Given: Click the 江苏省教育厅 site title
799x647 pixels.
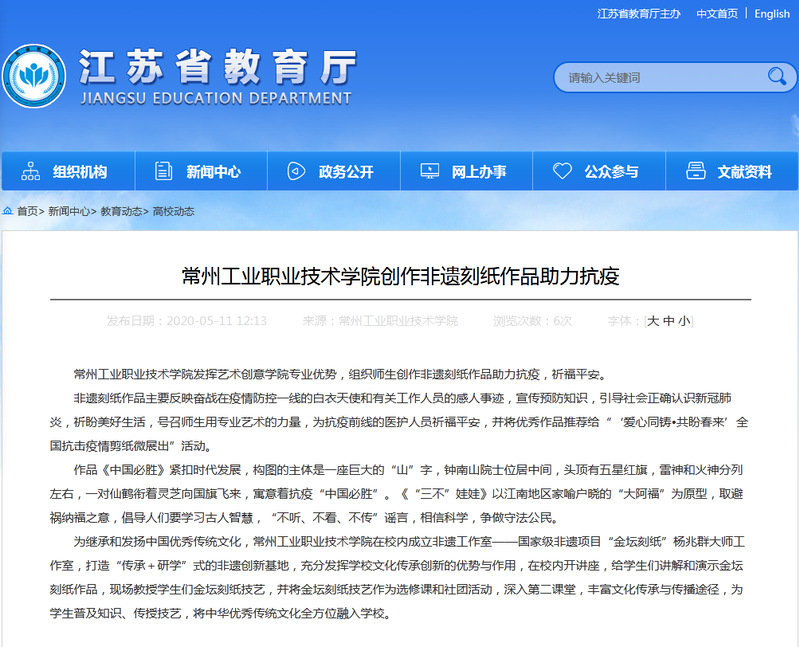Looking at the screenshot, I should pos(217,67).
